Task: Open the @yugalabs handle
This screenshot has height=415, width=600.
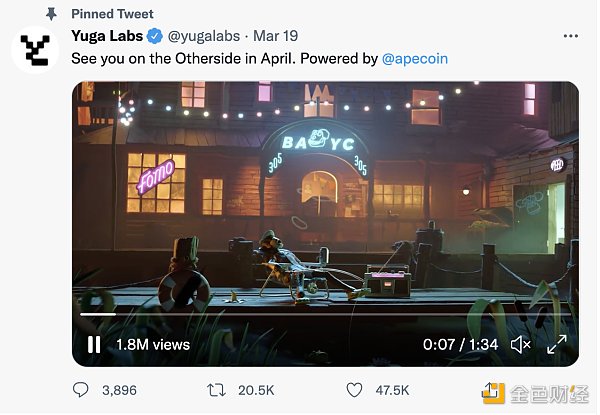Action: tap(204, 36)
